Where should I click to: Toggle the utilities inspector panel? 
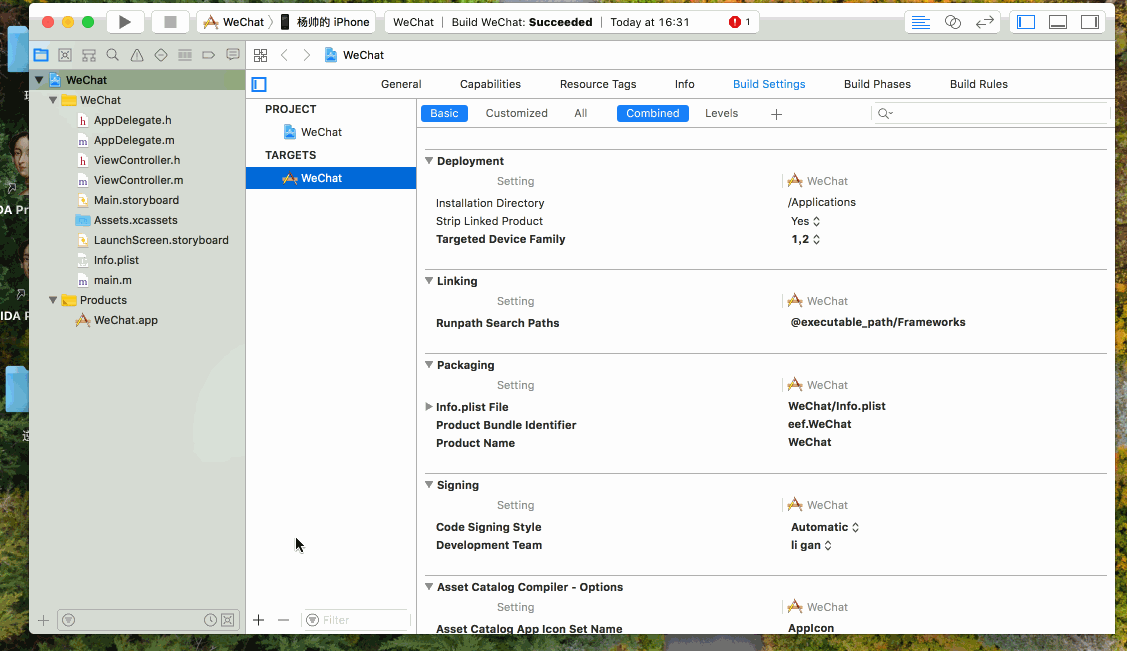point(1090,22)
